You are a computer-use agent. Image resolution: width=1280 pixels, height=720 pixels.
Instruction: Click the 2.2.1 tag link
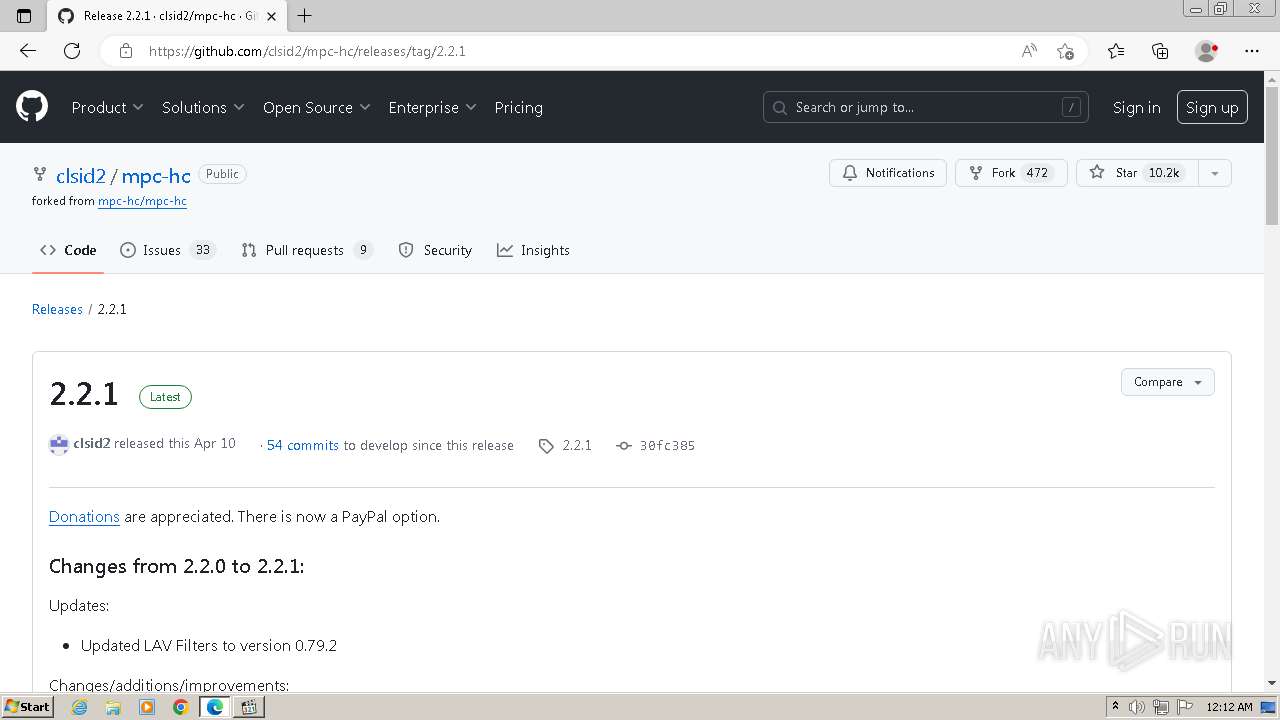(x=577, y=445)
